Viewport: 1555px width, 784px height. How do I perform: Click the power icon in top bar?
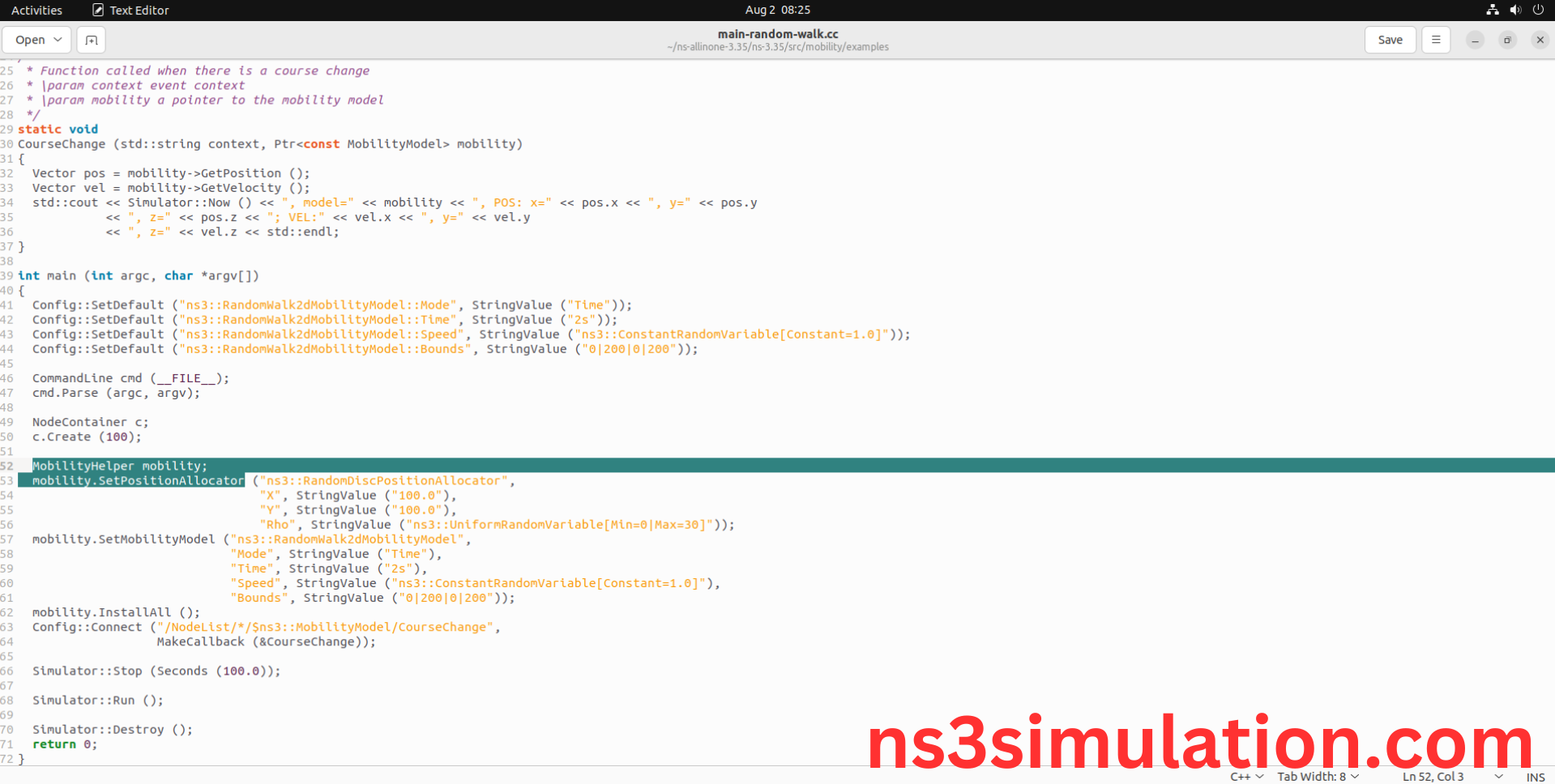pyautogui.click(x=1538, y=10)
